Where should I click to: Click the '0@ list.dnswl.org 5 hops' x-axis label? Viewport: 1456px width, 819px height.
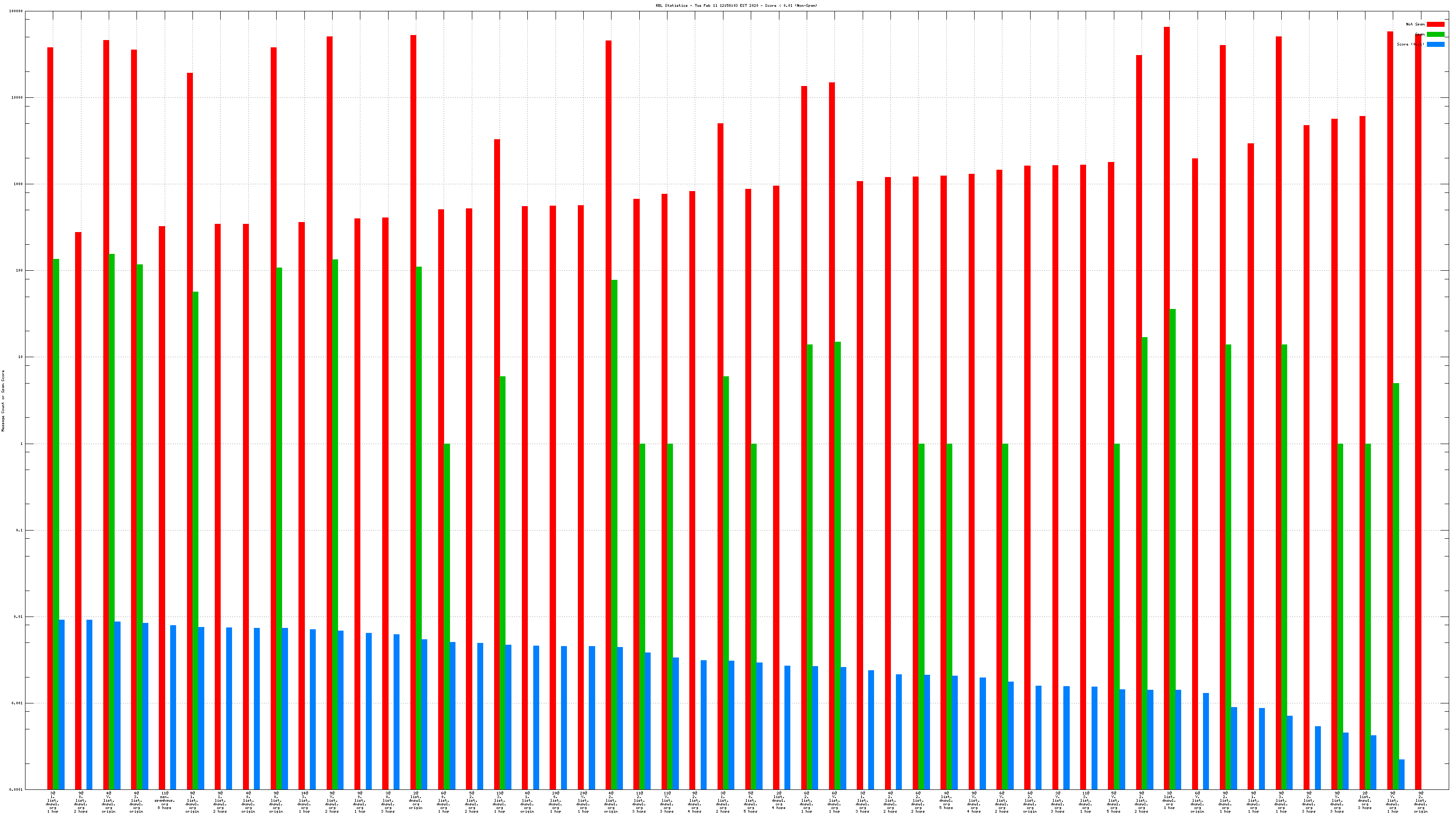point(946,801)
